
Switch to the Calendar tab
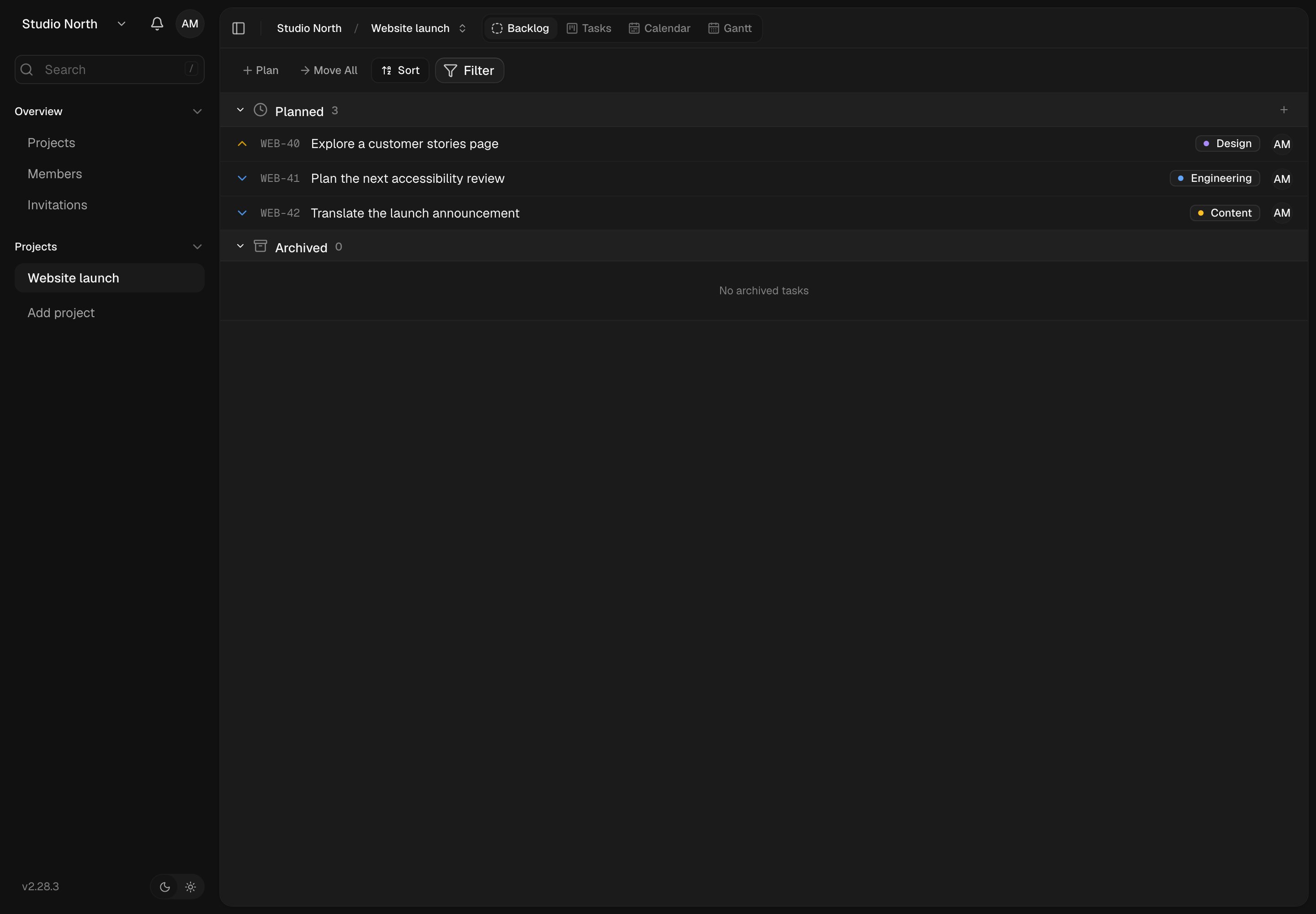tap(660, 28)
